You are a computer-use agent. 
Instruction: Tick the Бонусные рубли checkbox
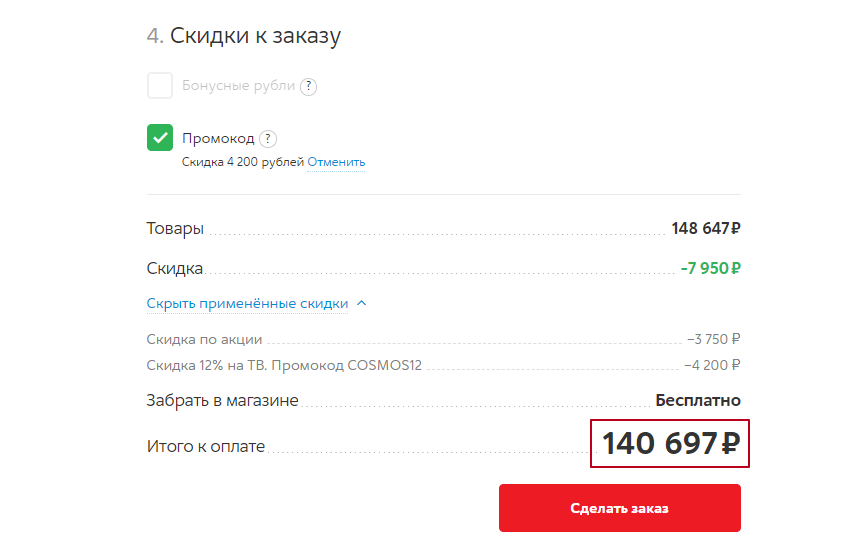click(160, 85)
